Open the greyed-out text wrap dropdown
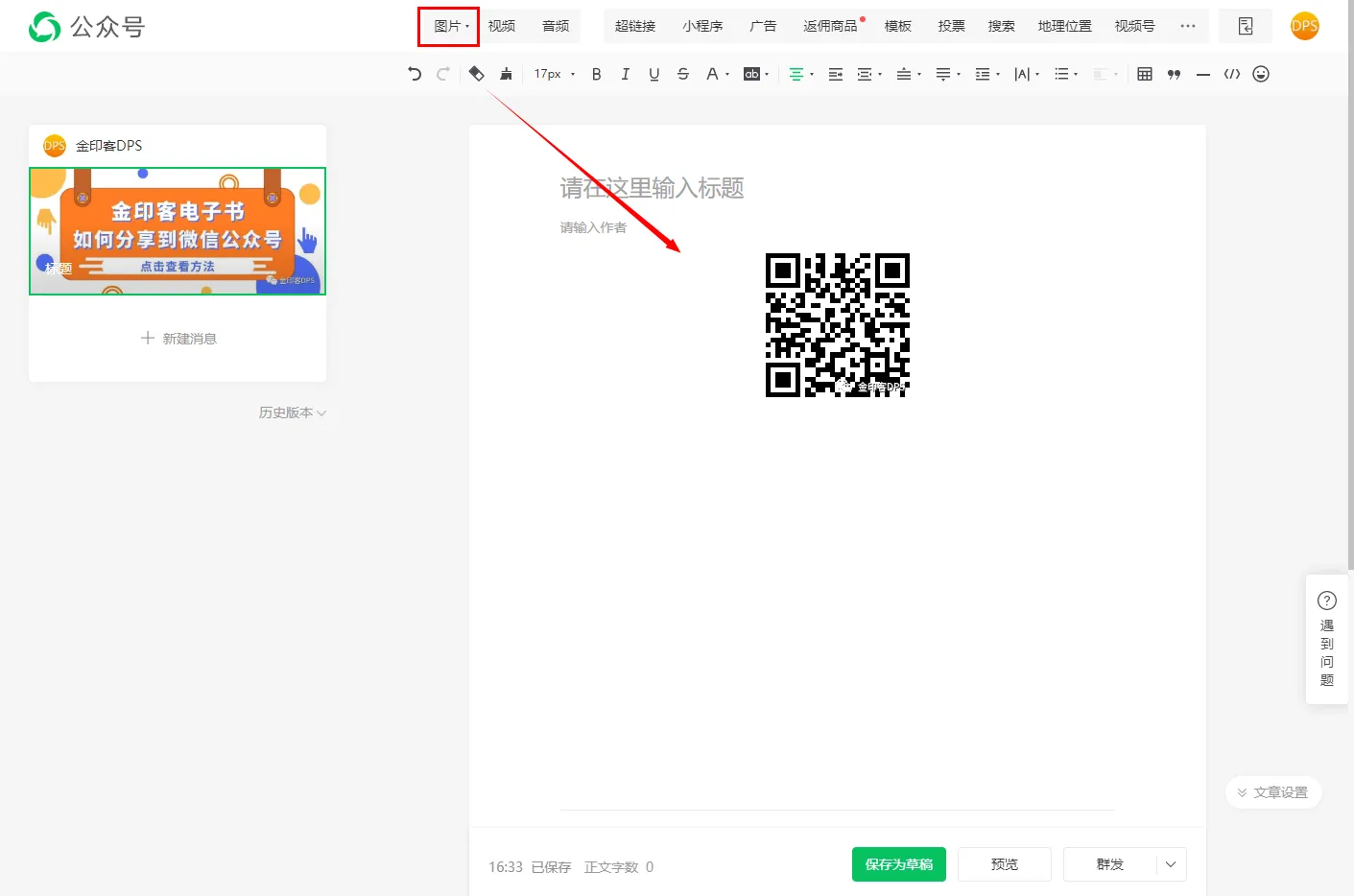Image resolution: width=1354 pixels, height=896 pixels. [x=1105, y=74]
